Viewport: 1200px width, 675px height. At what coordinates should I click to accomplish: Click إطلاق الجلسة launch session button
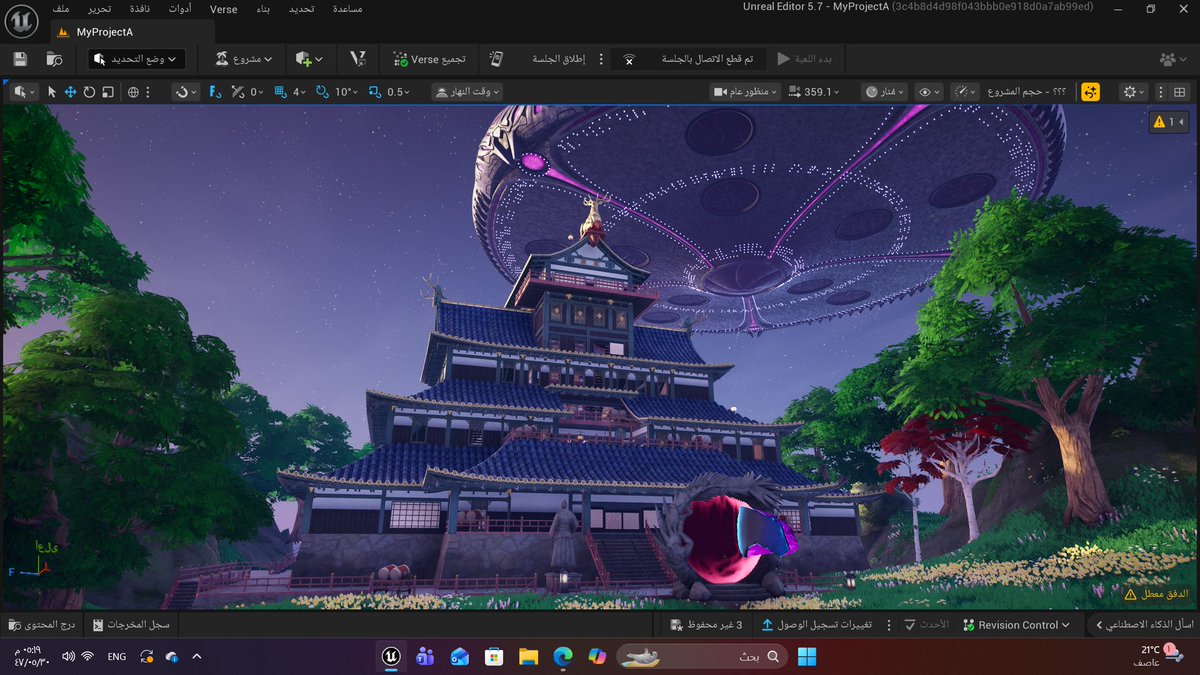(x=557, y=59)
